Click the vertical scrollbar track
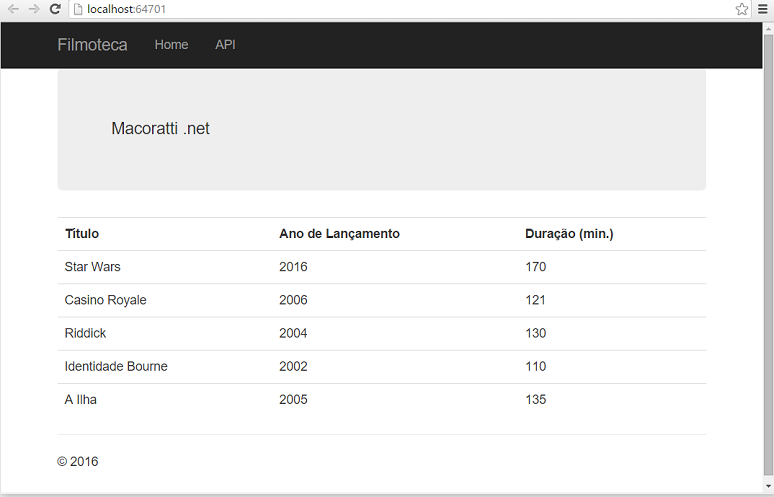This screenshot has height=497, width=774. [768, 257]
